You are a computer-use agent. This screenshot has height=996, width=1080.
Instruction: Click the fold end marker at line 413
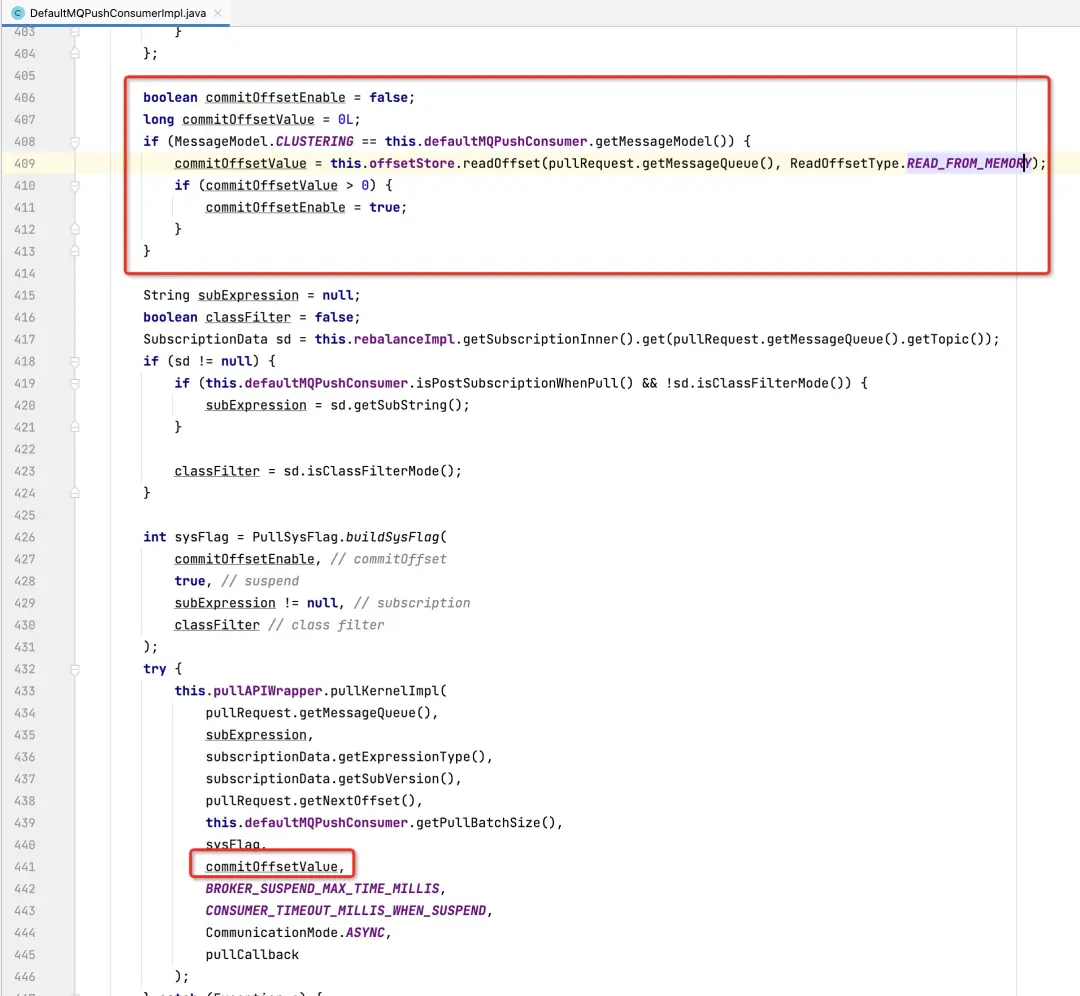click(x=75, y=251)
